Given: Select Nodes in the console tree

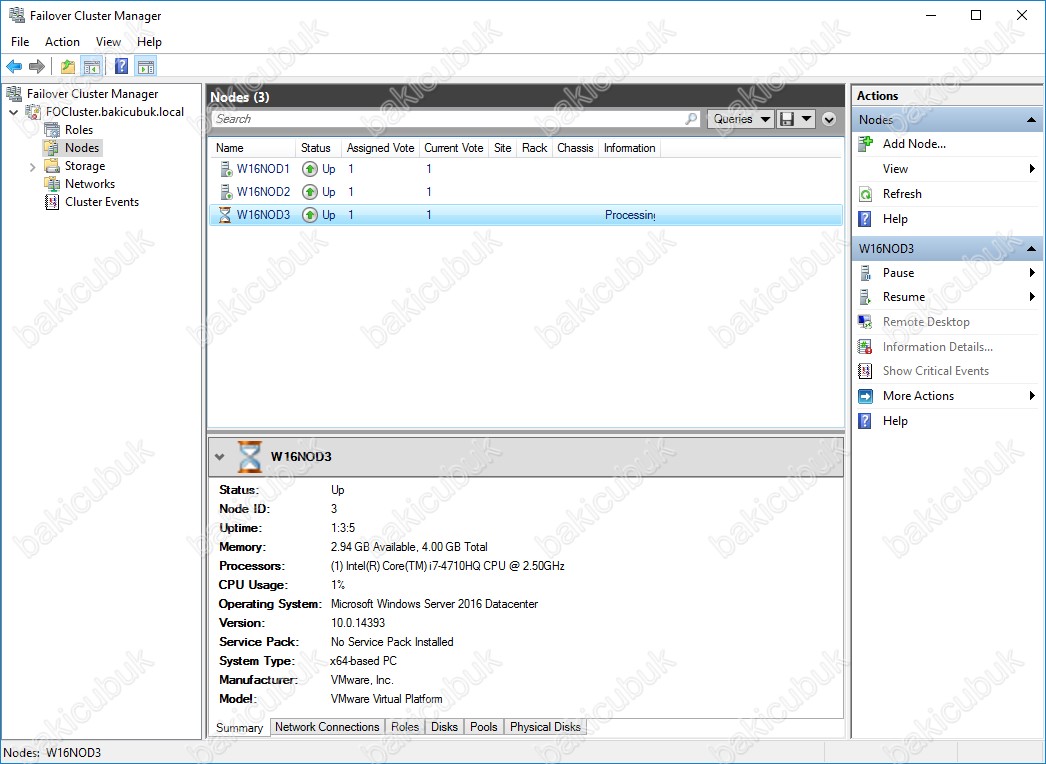Looking at the screenshot, I should pos(81,147).
